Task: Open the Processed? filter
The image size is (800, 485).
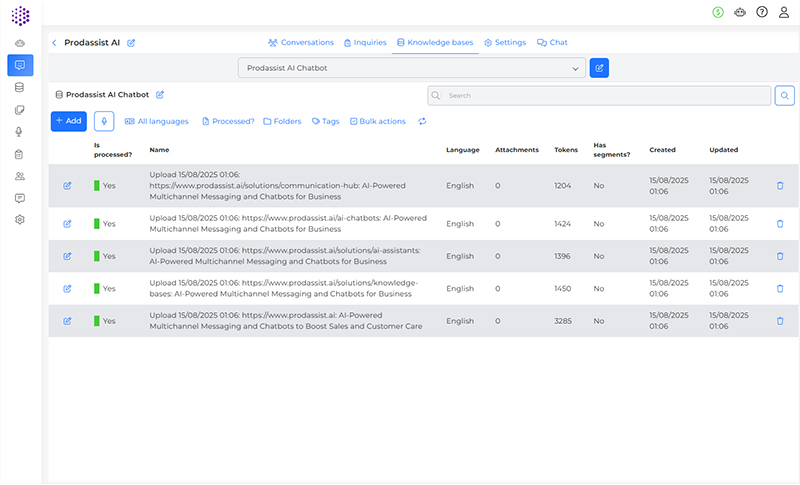Action: tap(228, 121)
